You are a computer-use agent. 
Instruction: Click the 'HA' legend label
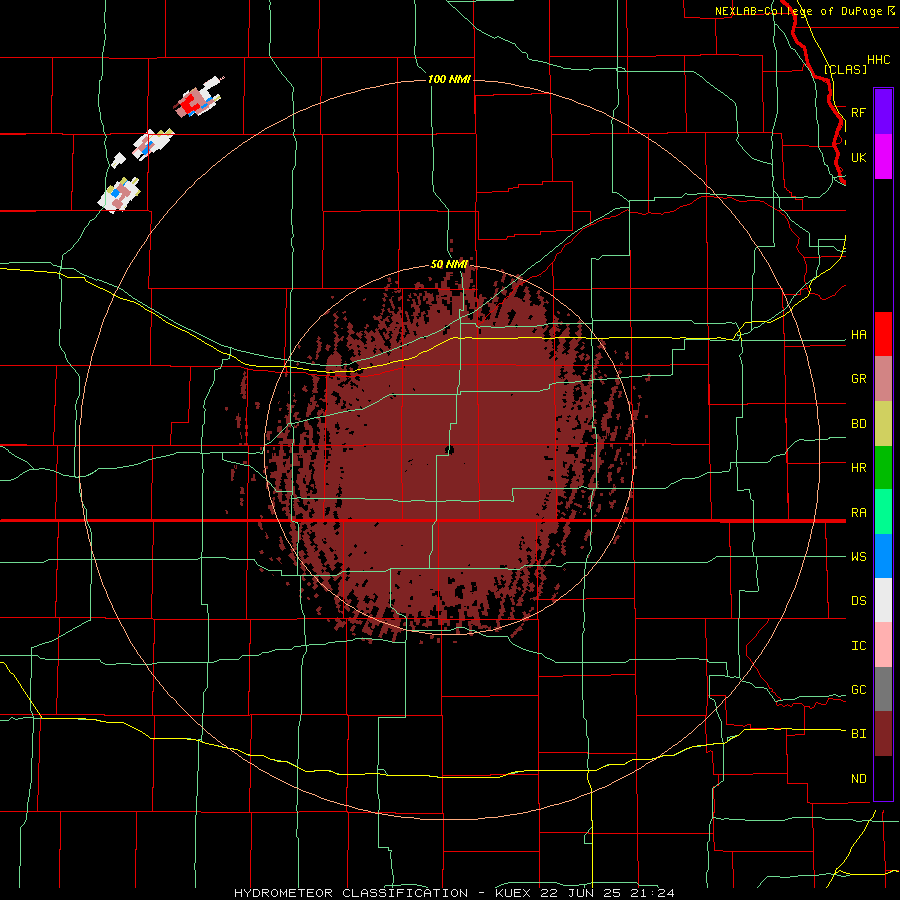(x=858, y=335)
